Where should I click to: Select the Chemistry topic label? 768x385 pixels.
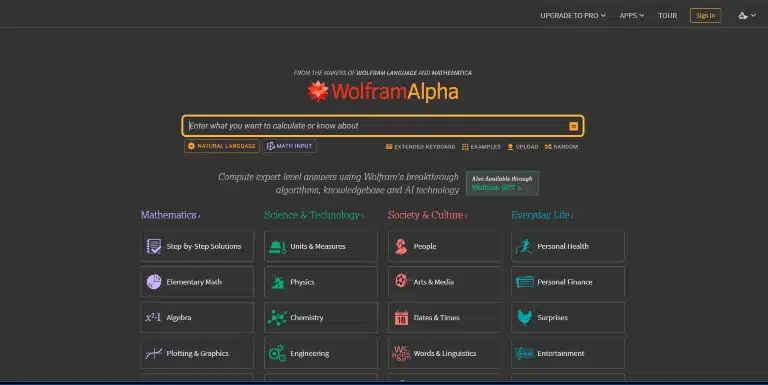[307, 317]
